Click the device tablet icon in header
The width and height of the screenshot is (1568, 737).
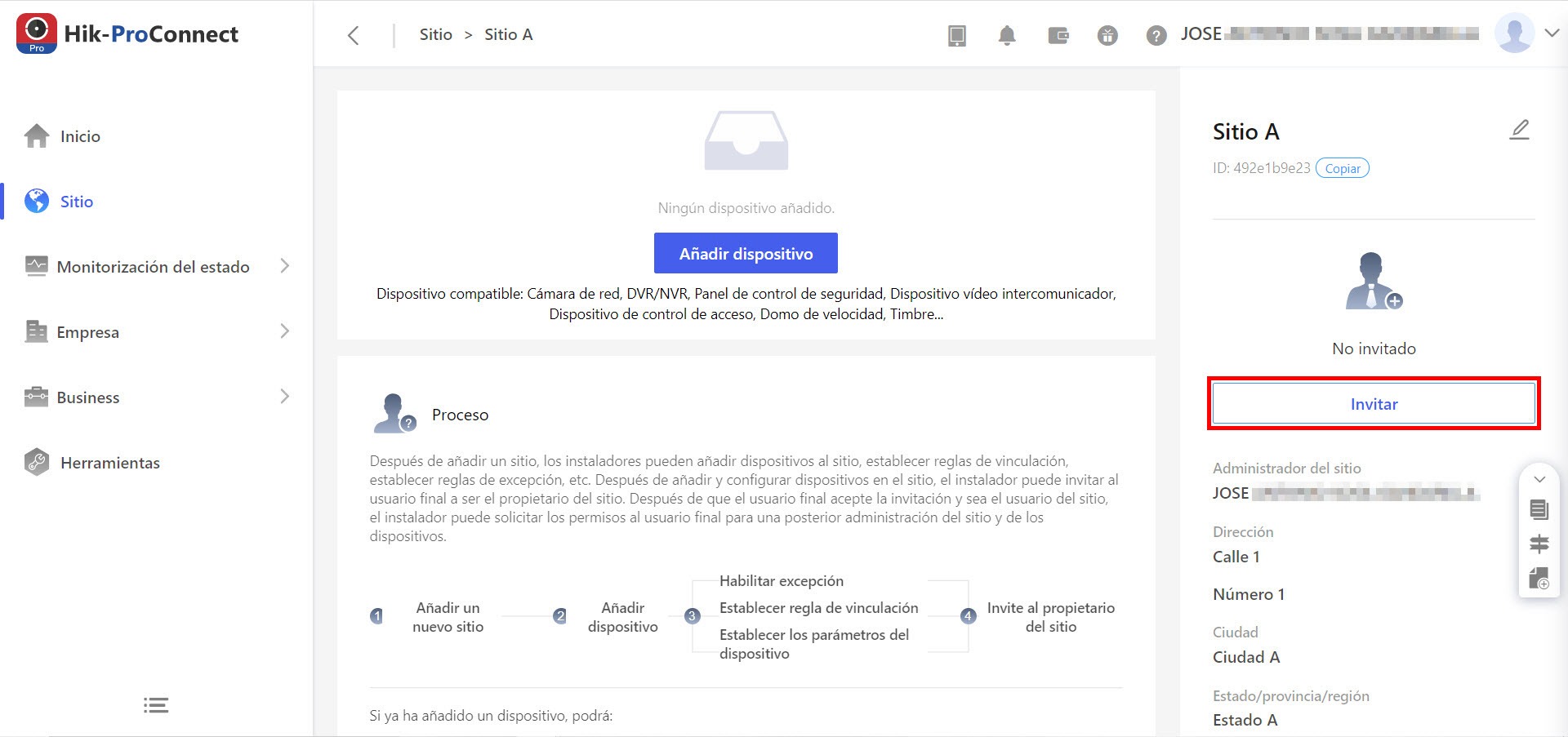coord(957,35)
